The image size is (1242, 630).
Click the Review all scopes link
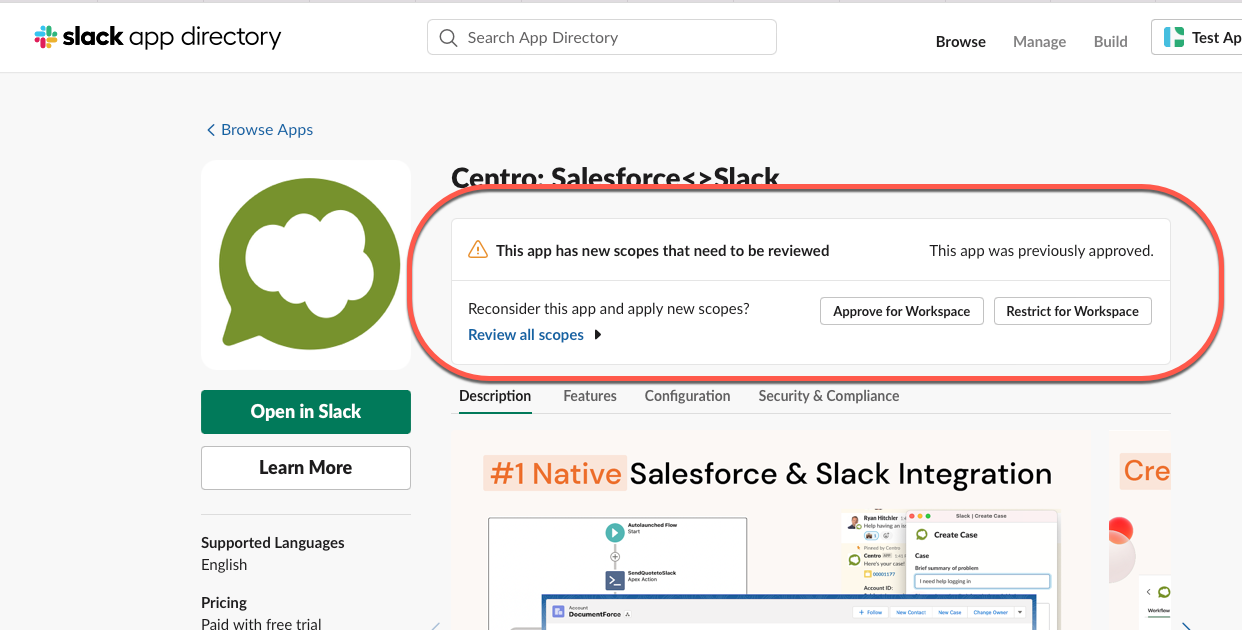tap(526, 335)
